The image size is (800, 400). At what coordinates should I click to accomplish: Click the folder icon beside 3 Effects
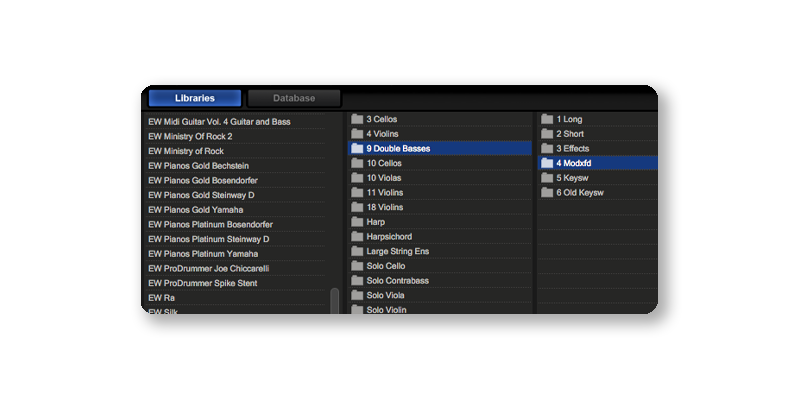pos(547,148)
